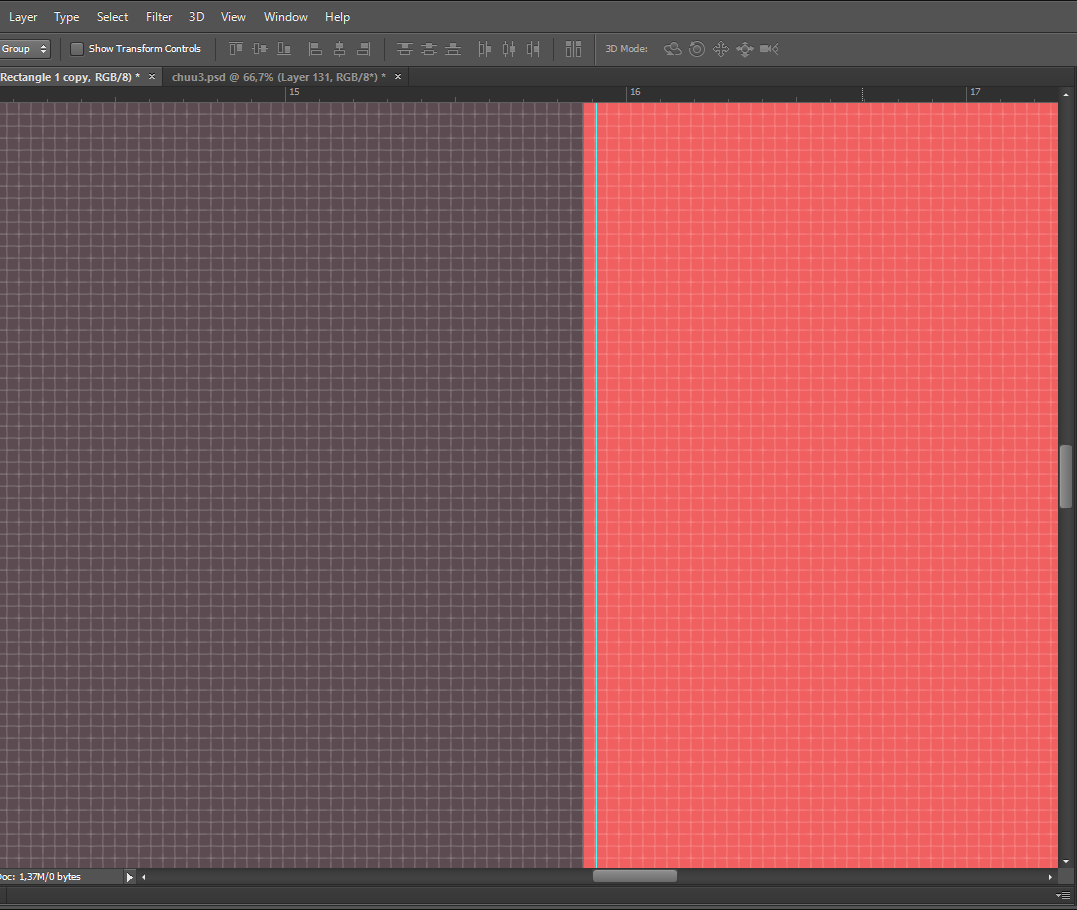Switch to the Rectangle 1 copy document tab
The image size is (1077, 910).
[x=69, y=77]
